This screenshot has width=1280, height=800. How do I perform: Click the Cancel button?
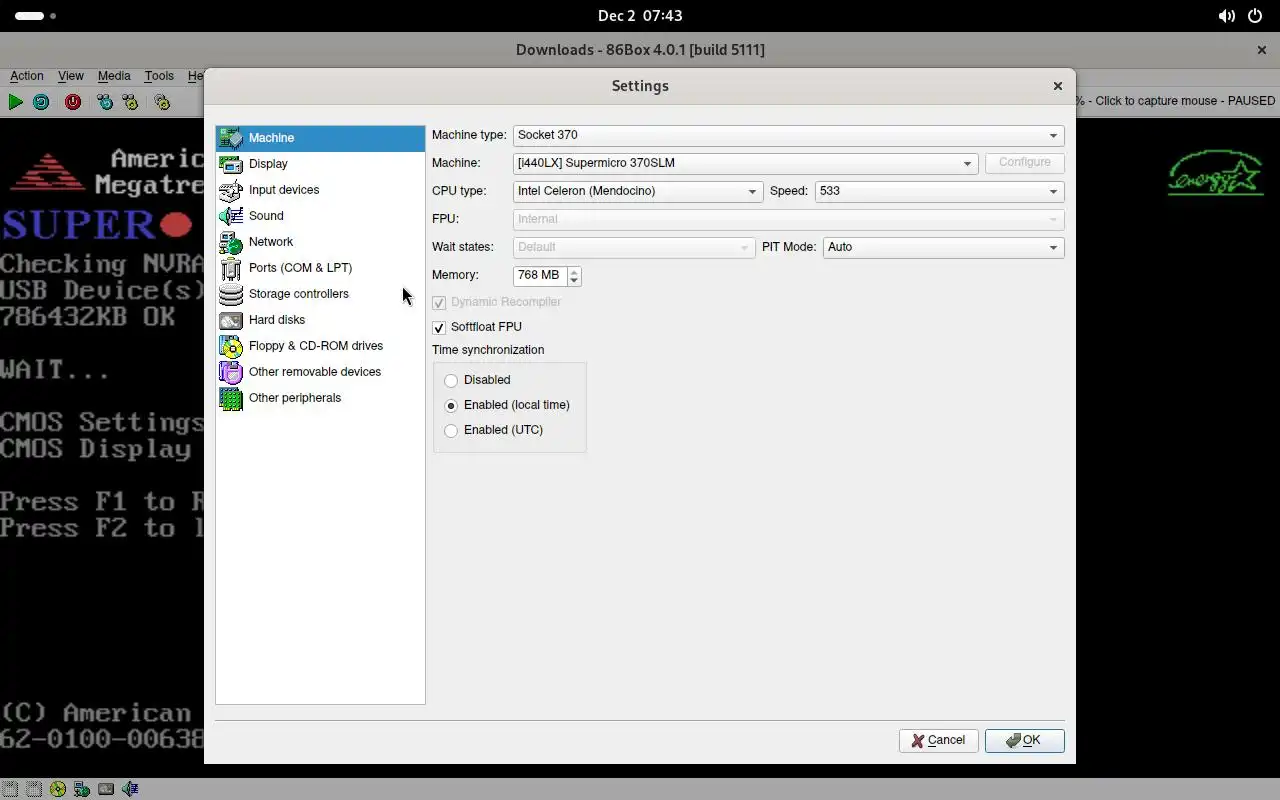click(x=938, y=741)
